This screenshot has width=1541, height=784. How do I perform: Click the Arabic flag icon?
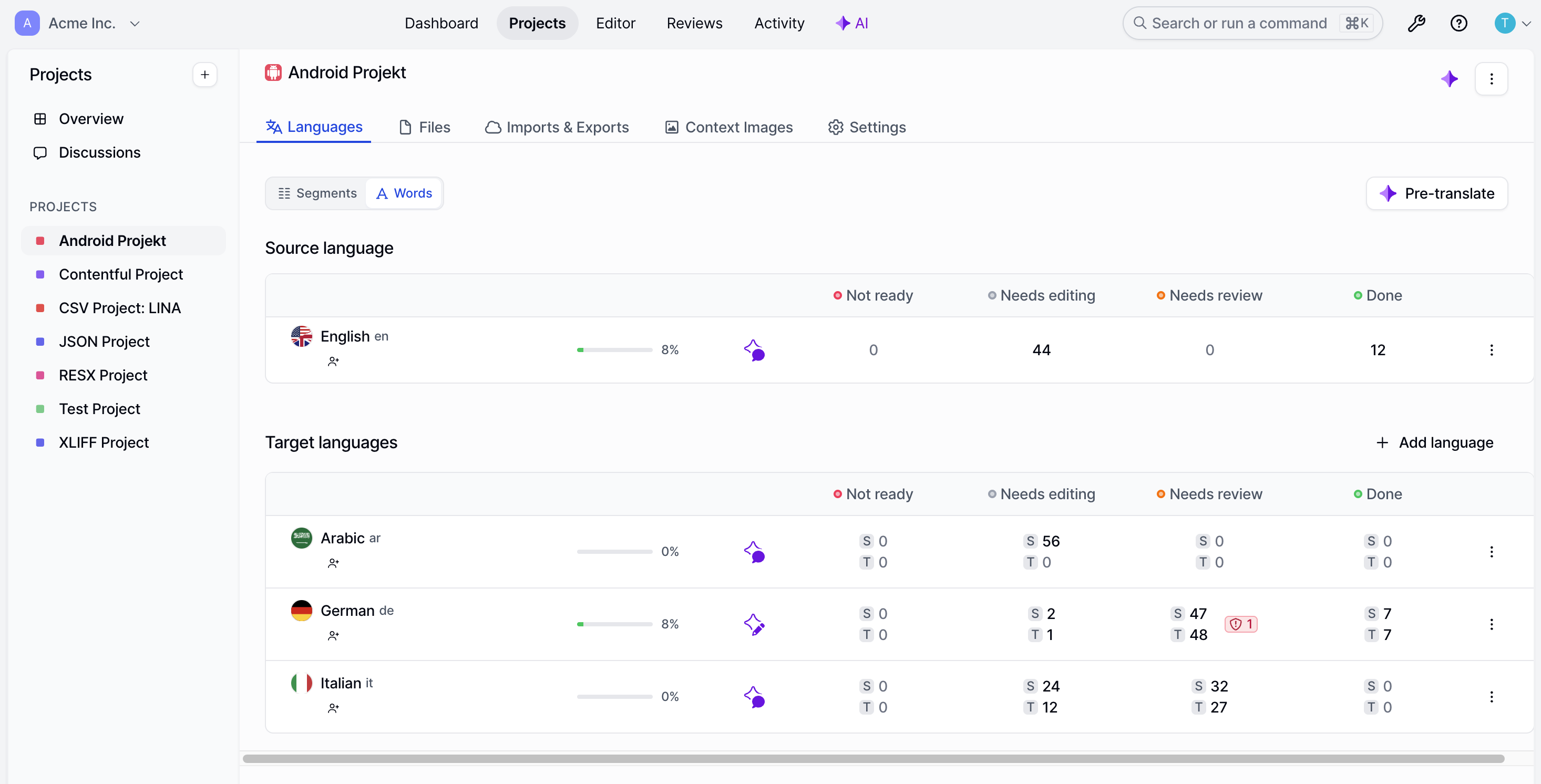click(x=302, y=538)
